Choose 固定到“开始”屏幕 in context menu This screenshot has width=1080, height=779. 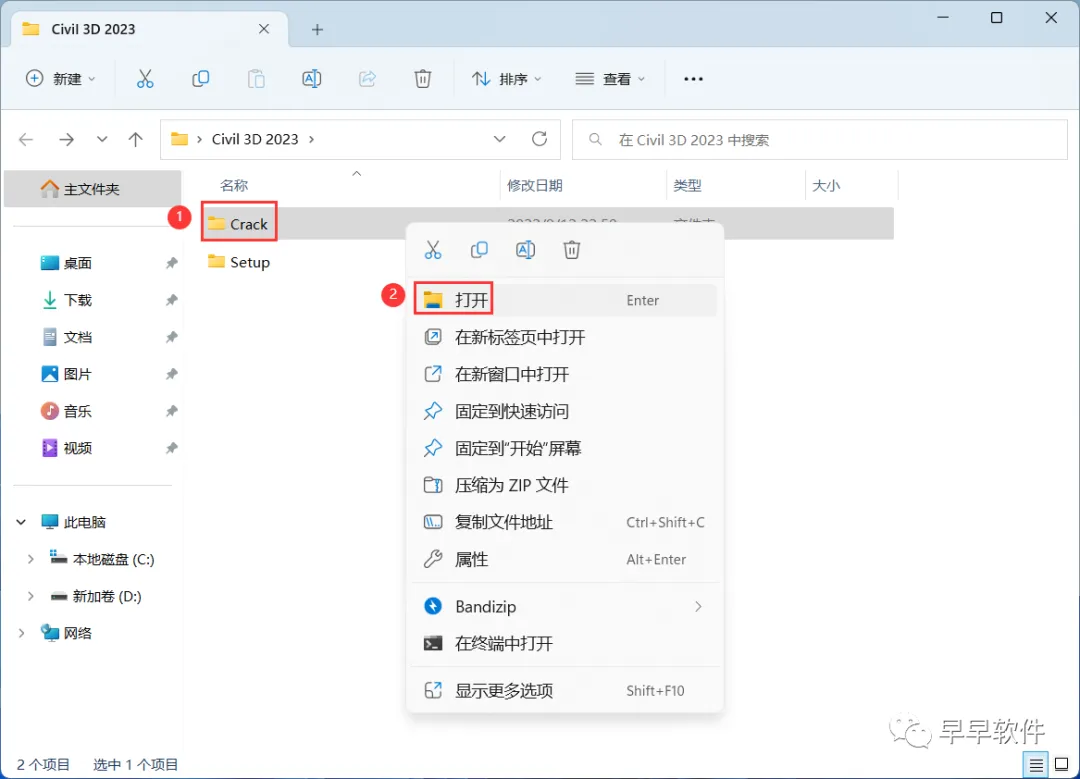click(565, 448)
